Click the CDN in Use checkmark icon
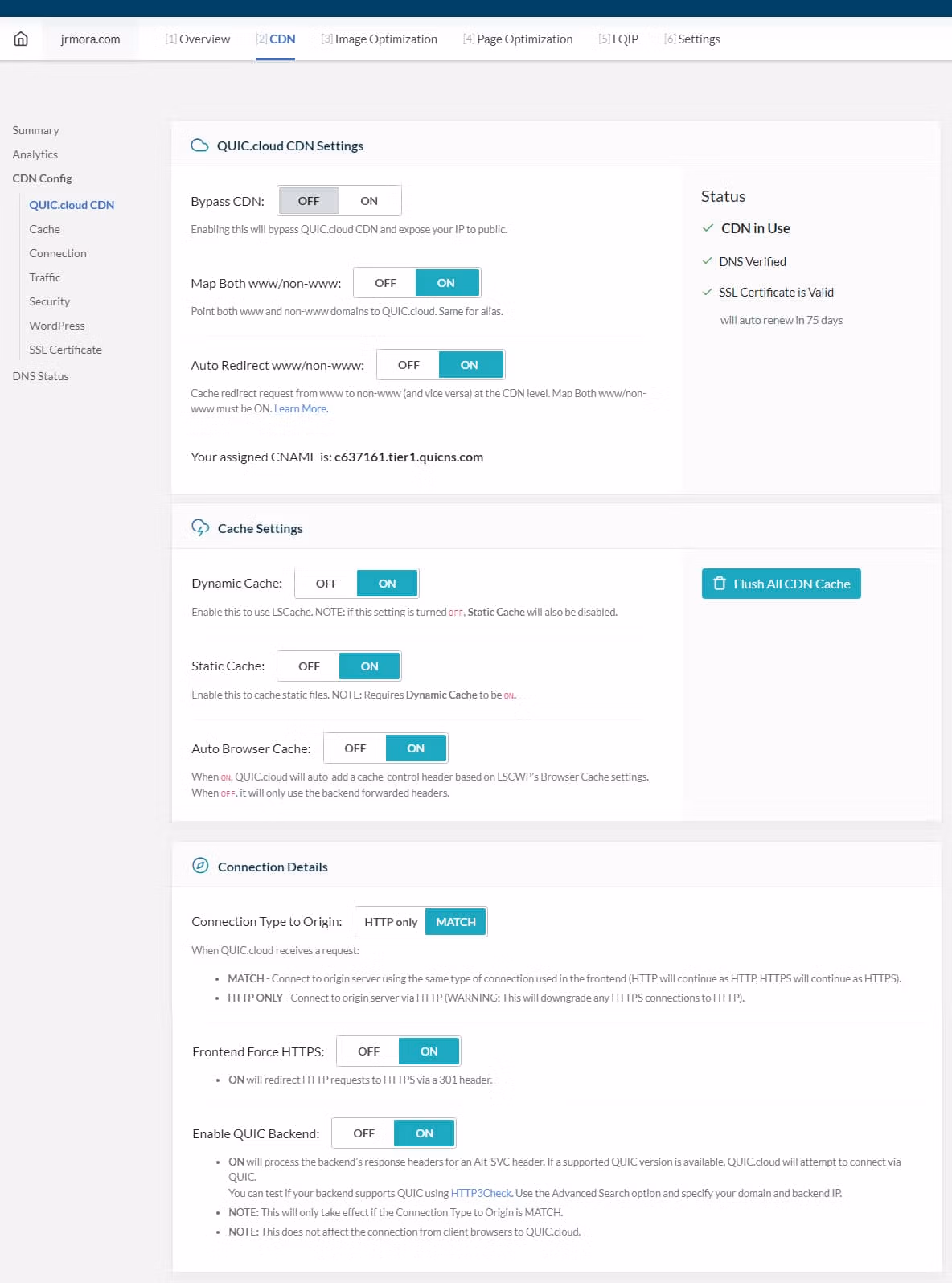This screenshot has height=1283, width=952. pyautogui.click(x=708, y=228)
